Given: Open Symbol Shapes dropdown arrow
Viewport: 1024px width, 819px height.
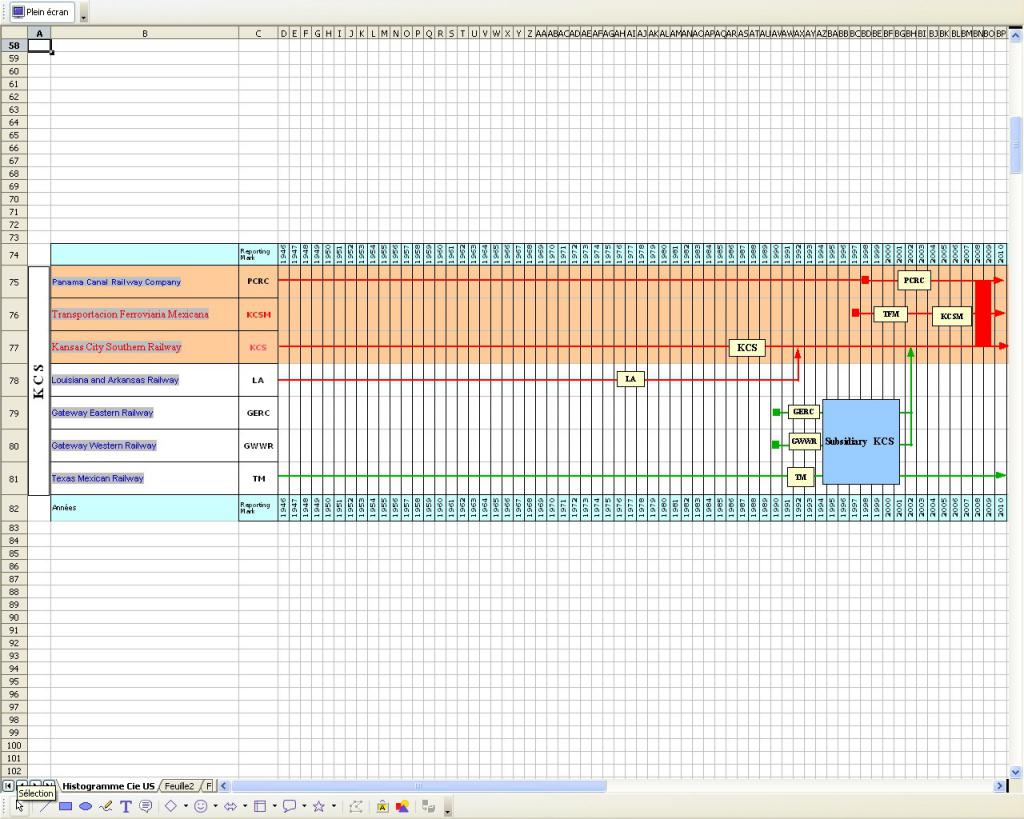Looking at the screenshot, I should point(215,807).
